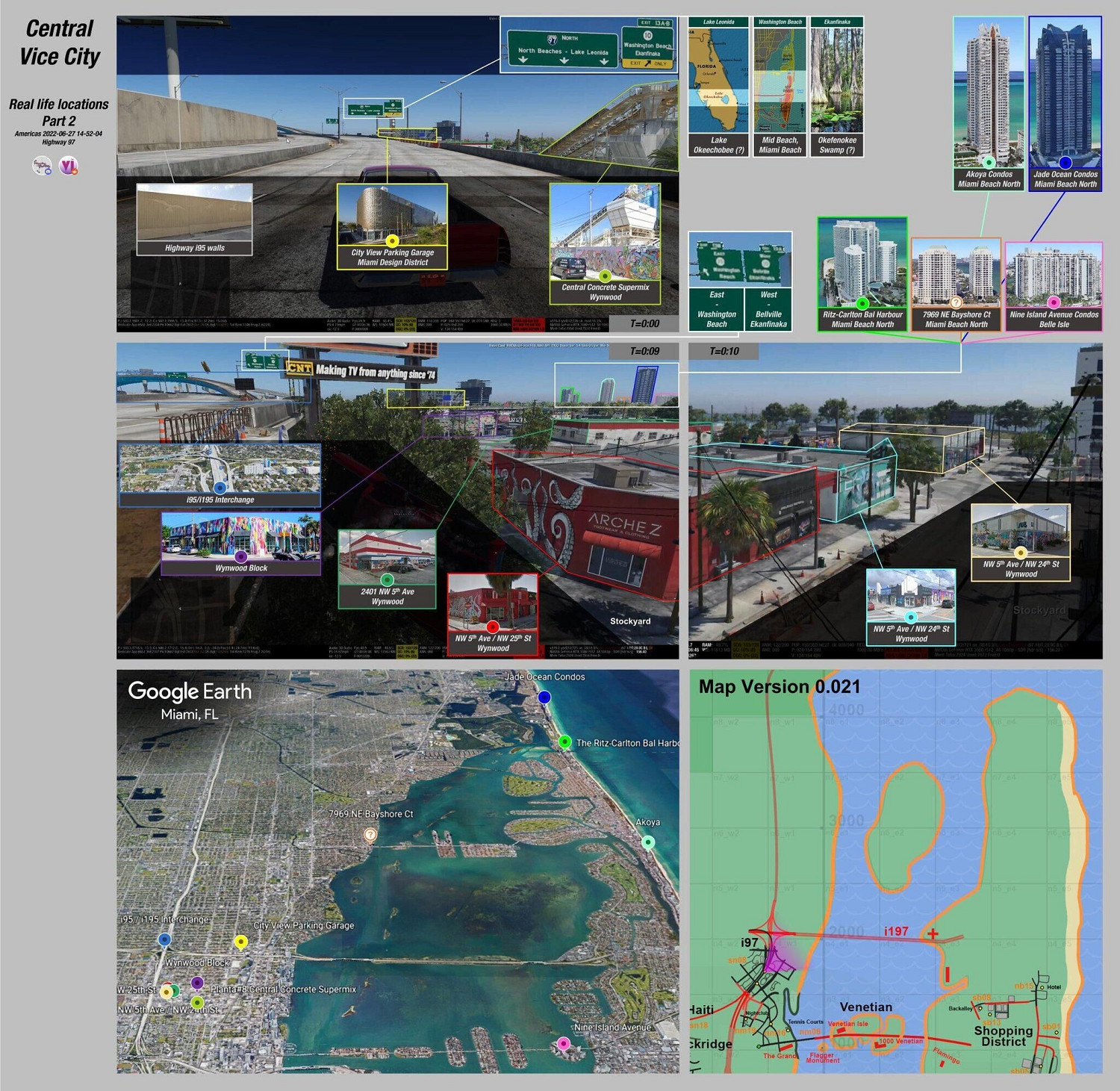Open the 2401 NW 5th Ave Wynwood photo
1120x1091 pixels.
point(387,559)
